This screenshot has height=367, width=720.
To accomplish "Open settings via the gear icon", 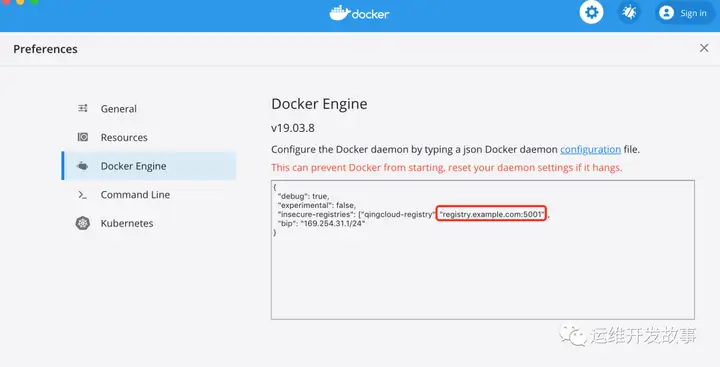I will (x=591, y=12).
